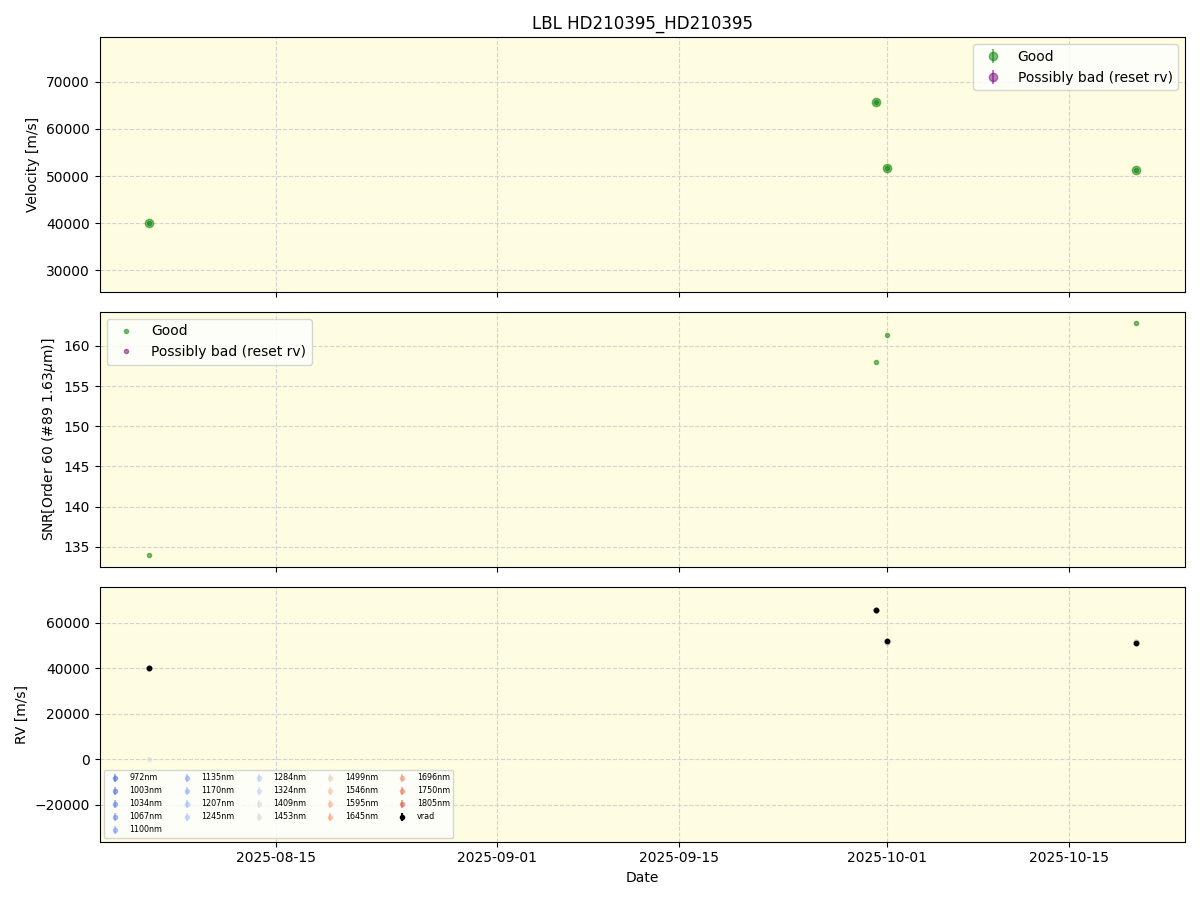This screenshot has height=900, width=1200.
Task: Click the 1750nm legend marker
Action: (x=402, y=791)
